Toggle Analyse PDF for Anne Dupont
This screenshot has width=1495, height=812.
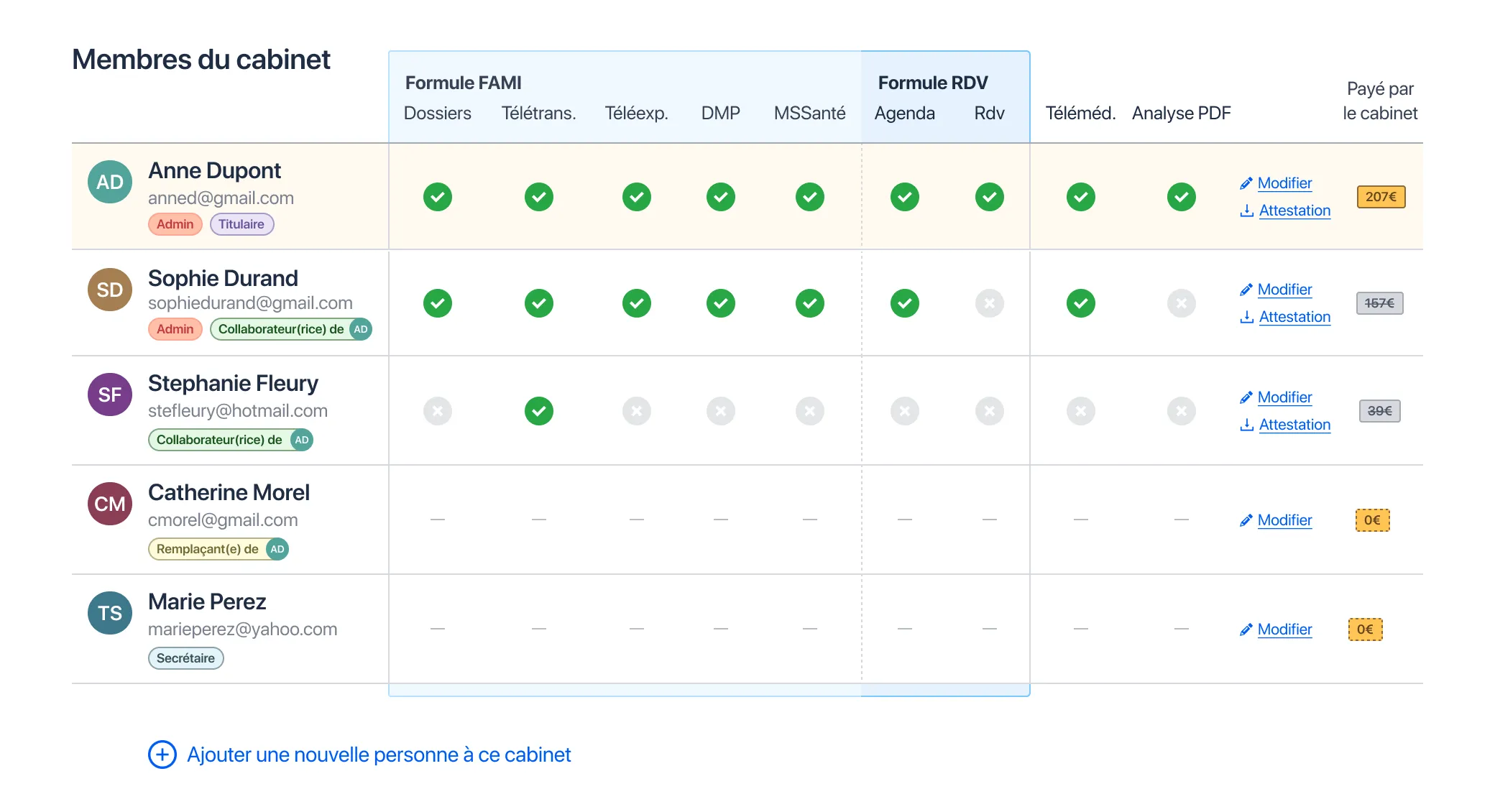pyautogui.click(x=1182, y=197)
